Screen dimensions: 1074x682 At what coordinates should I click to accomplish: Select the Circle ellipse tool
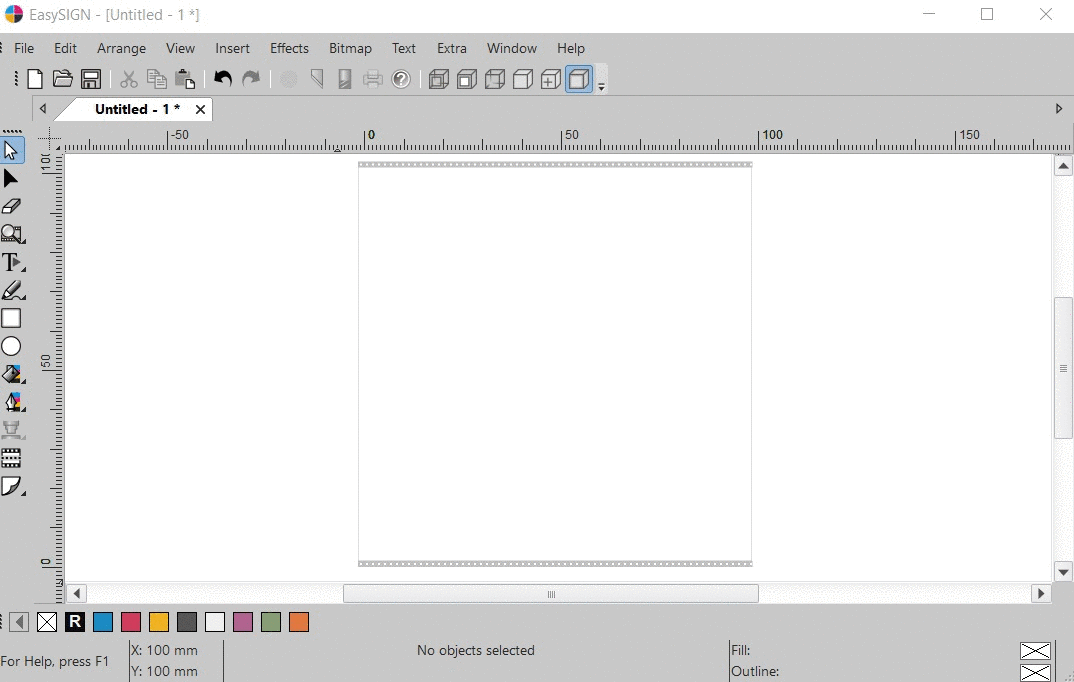(11, 346)
